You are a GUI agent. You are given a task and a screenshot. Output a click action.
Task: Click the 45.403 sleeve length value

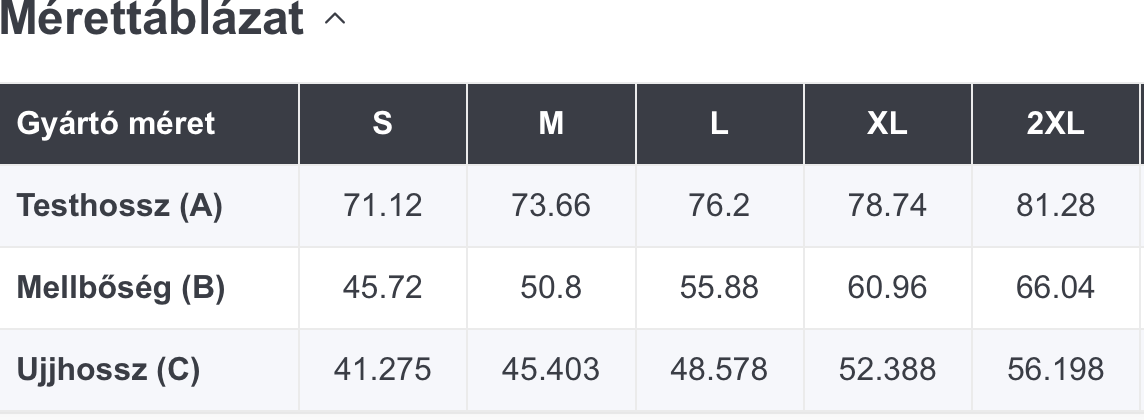551,370
